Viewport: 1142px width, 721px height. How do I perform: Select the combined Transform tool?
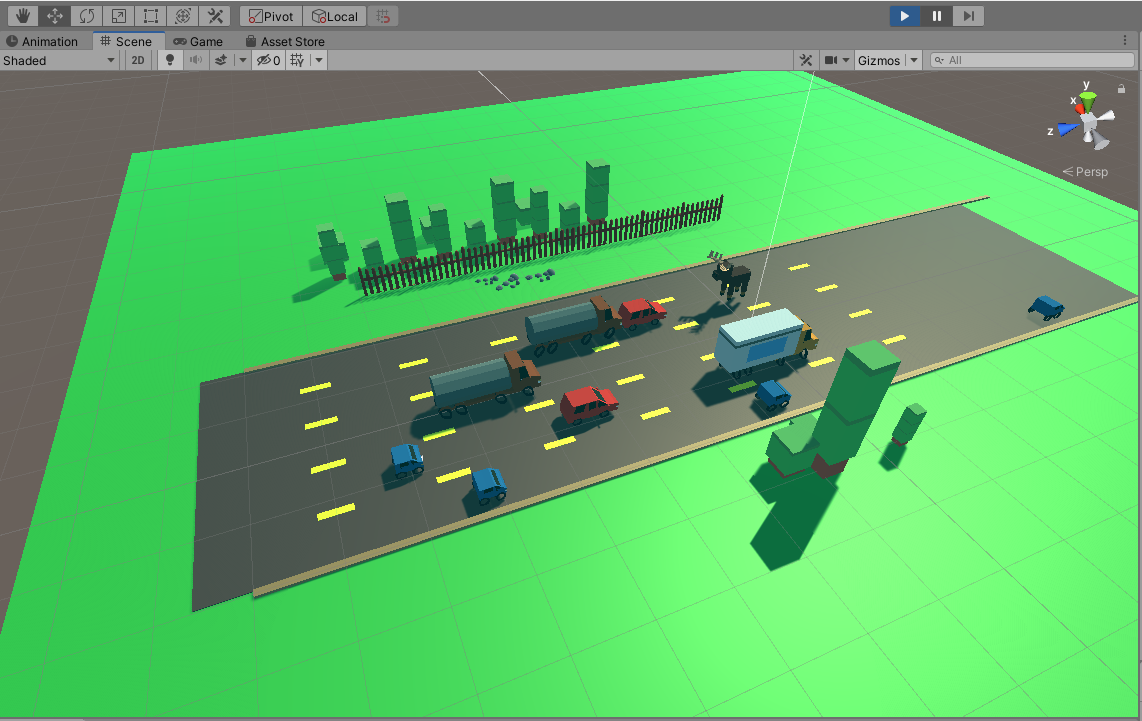(x=183, y=16)
